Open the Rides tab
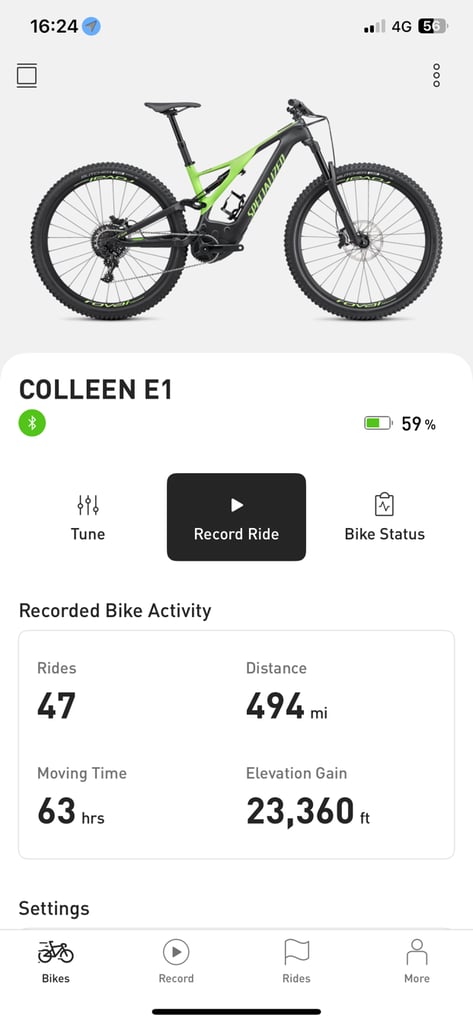Viewport: 473px width, 1024px height. click(x=296, y=961)
